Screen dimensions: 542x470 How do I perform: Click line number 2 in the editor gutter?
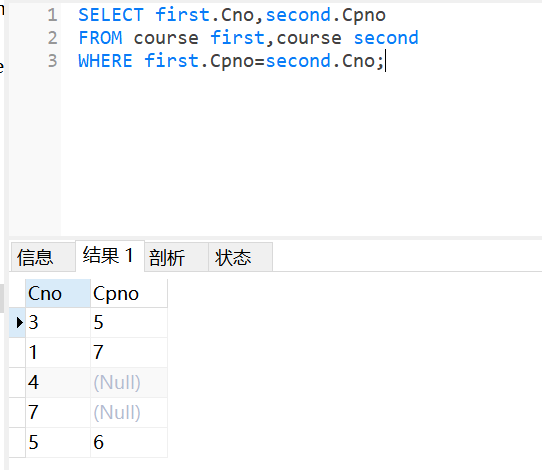point(52,38)
